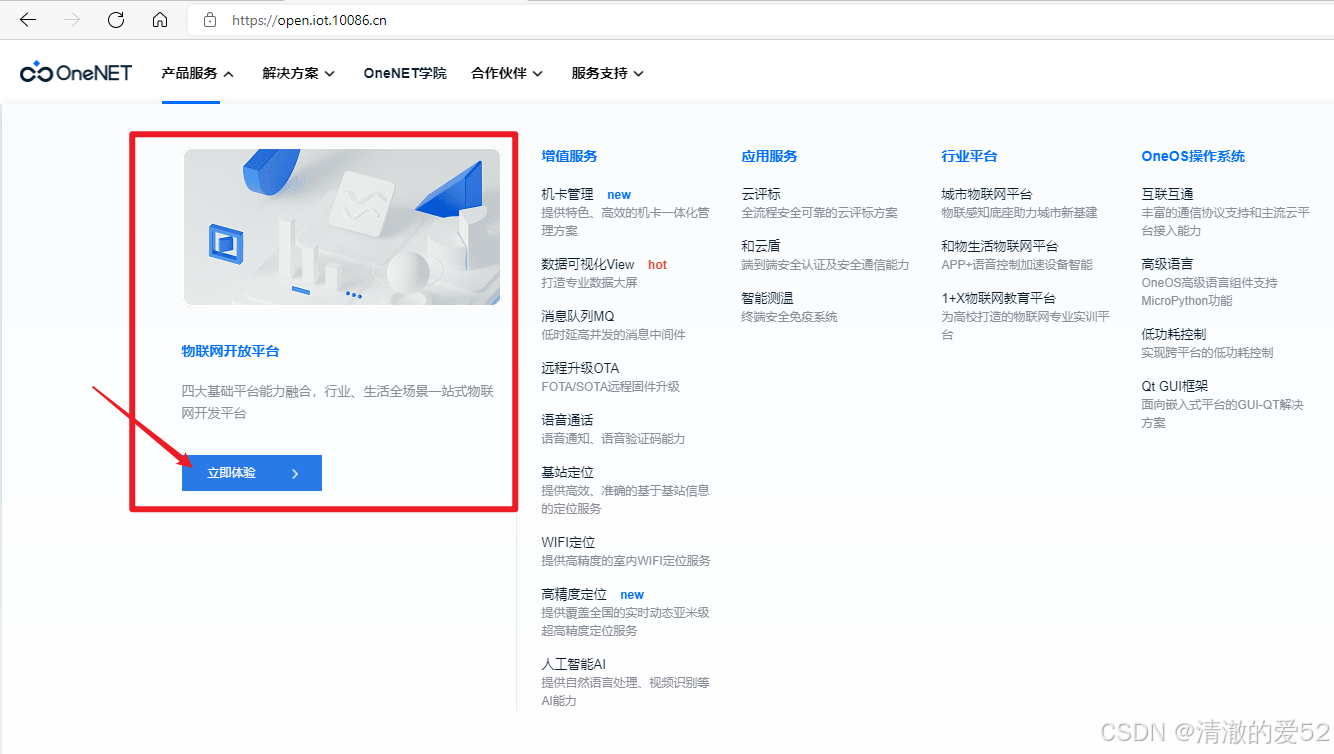1334x754 pixels.
Task: Open 高级语言 under OneOS
Action: pyautogui.click(x=1167, y=264)
